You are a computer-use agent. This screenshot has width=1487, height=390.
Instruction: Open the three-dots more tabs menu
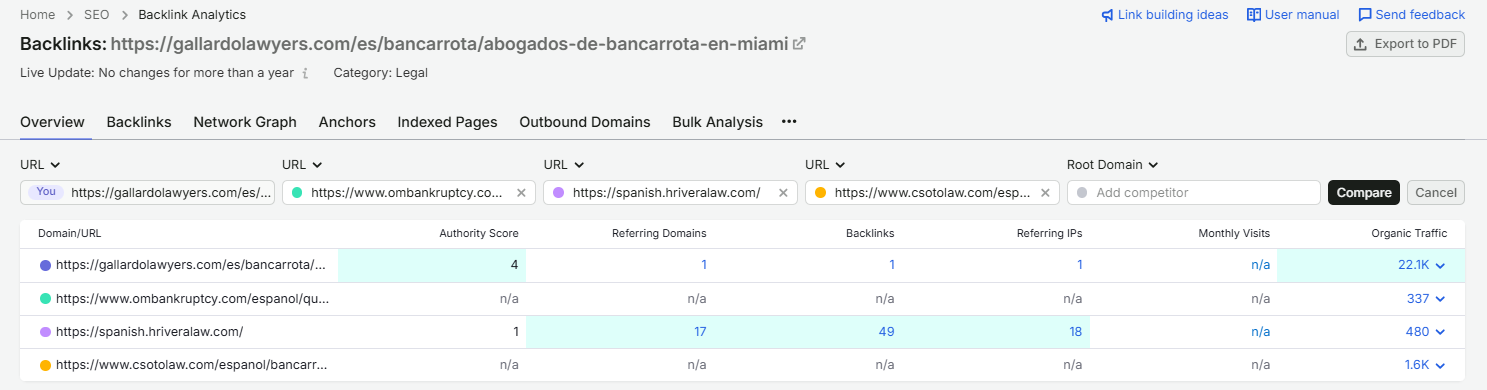[789, 122]
